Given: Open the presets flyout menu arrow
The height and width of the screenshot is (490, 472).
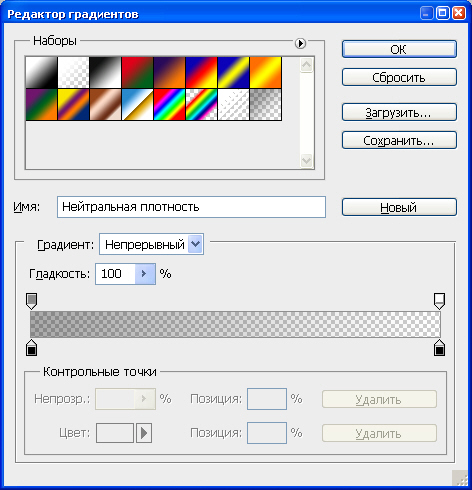Looking at the screenshot, I should click(x=300, y=43).
